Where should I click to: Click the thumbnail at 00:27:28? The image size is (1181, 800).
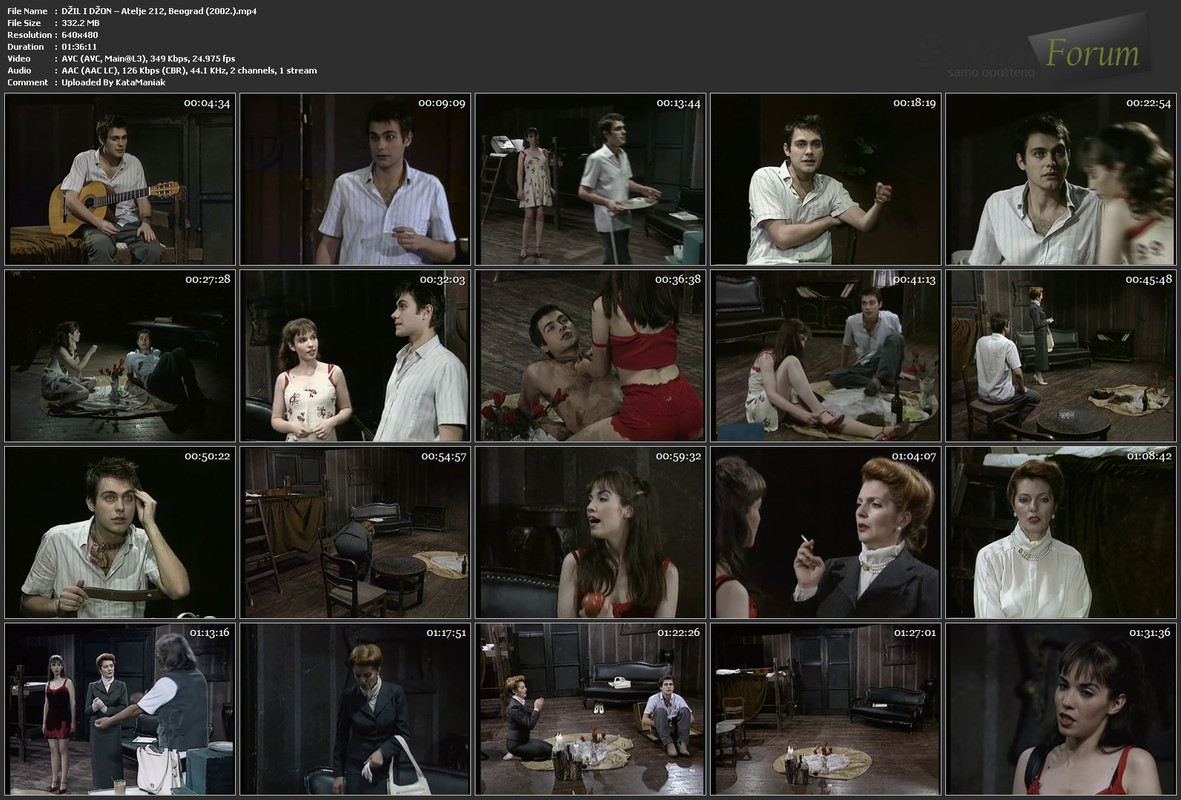(x=120, y=356)
